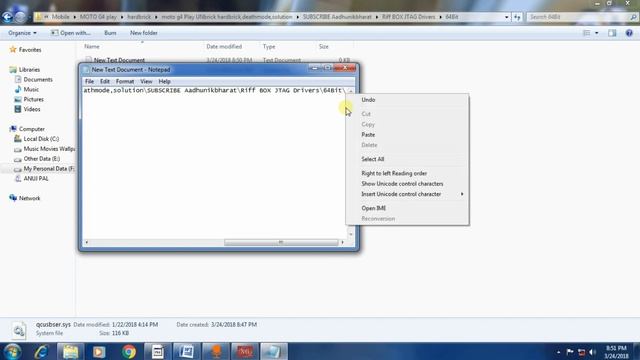
Task: Select Favorites in the navigation pane
Action: click(30, 50)
